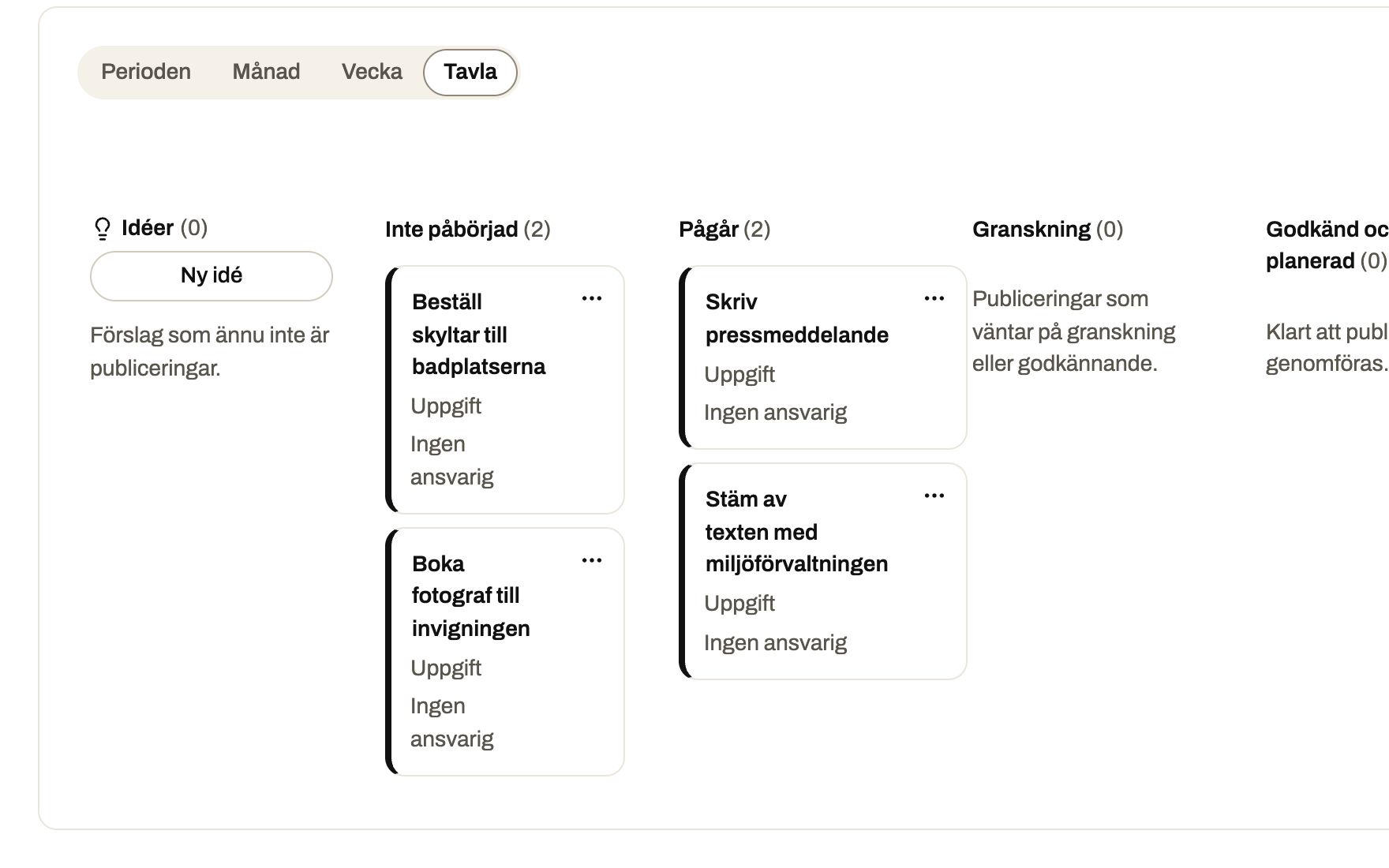Click Ingen ansvarig on Skriv pressmeddelande card
The width and height of the screenshot is (1389, 868).
(x=775, y=412)
